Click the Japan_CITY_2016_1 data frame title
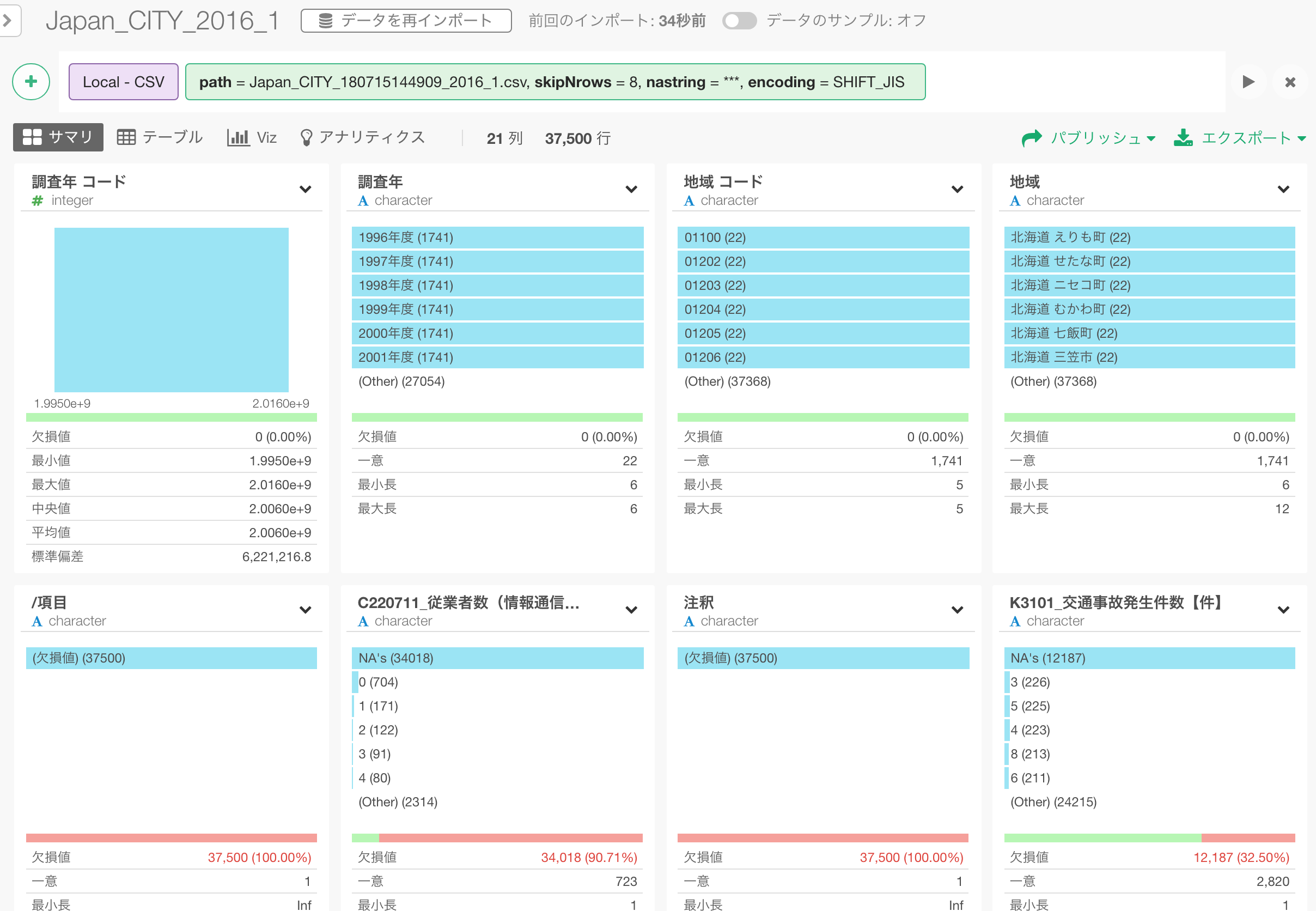 point(163,21)
